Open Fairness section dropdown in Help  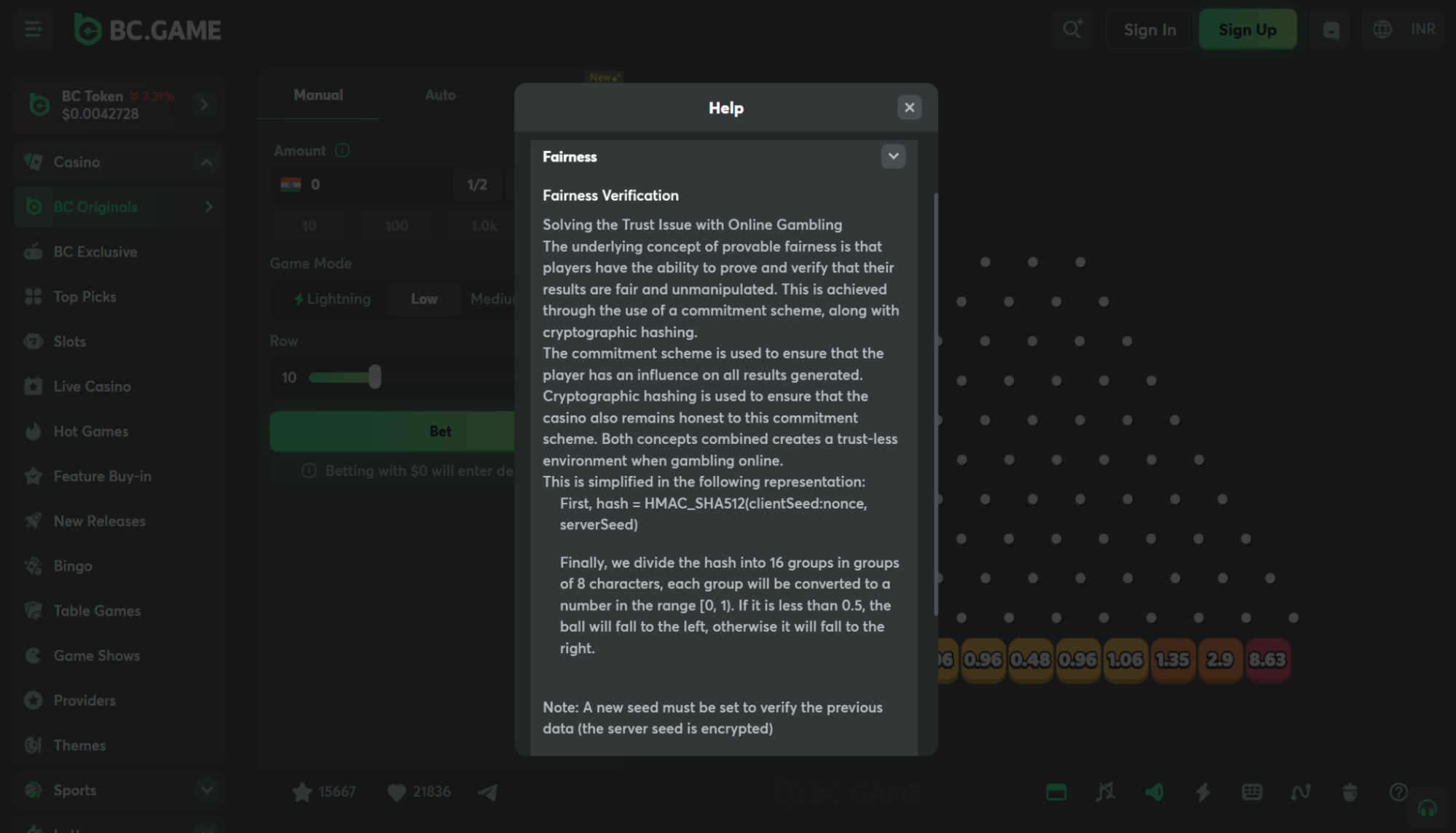[893, 156]
